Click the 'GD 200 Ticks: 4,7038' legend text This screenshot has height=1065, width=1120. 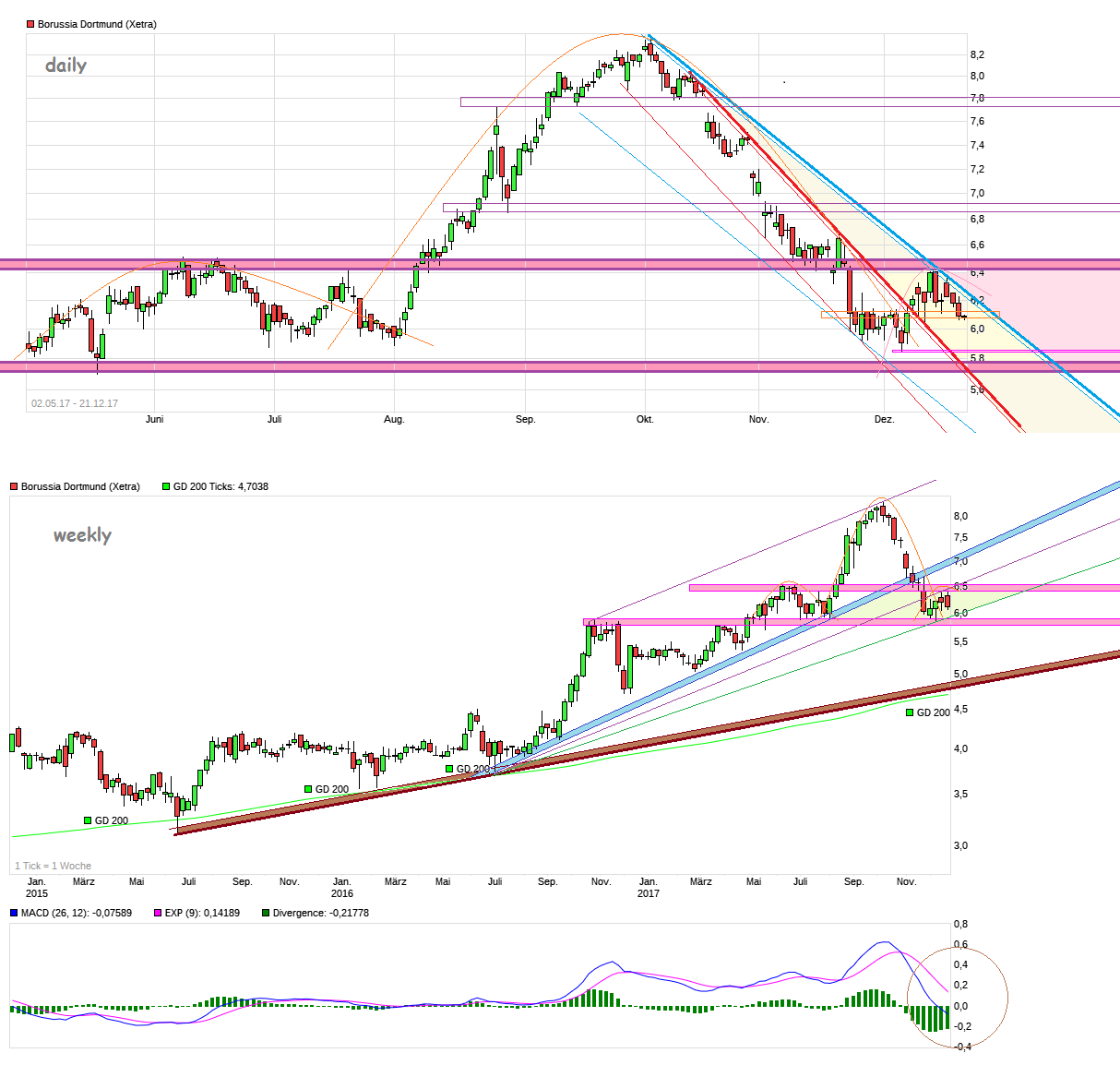pos(220,486)
